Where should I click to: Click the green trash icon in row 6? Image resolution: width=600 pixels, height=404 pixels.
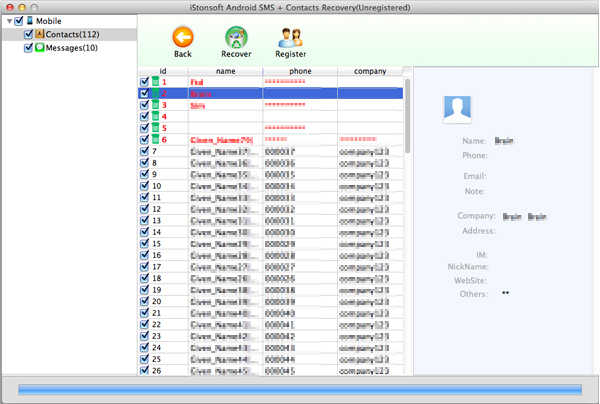[x=155, y=140]
